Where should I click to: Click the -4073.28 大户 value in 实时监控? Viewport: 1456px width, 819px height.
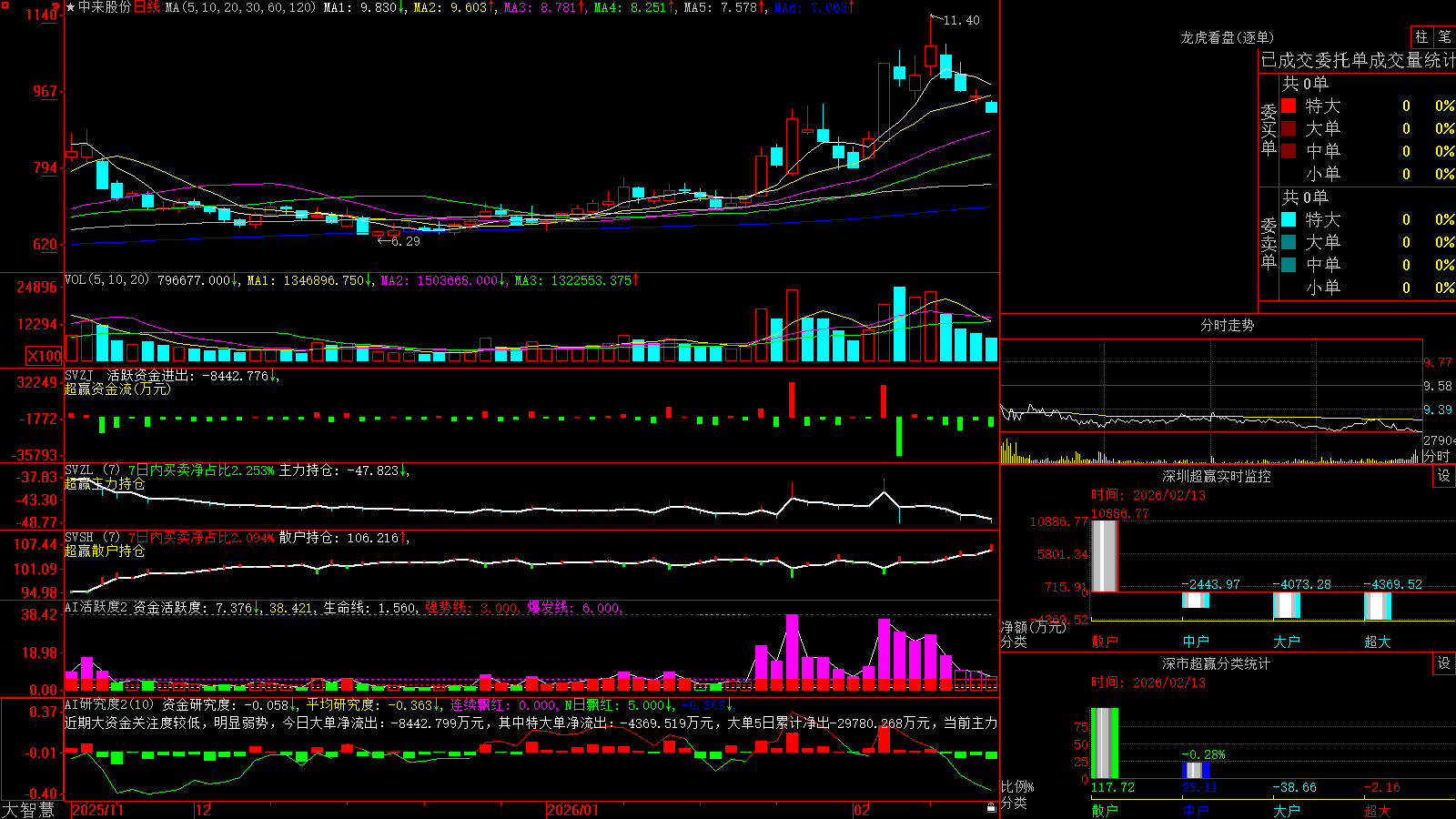tap(1301, 584)
